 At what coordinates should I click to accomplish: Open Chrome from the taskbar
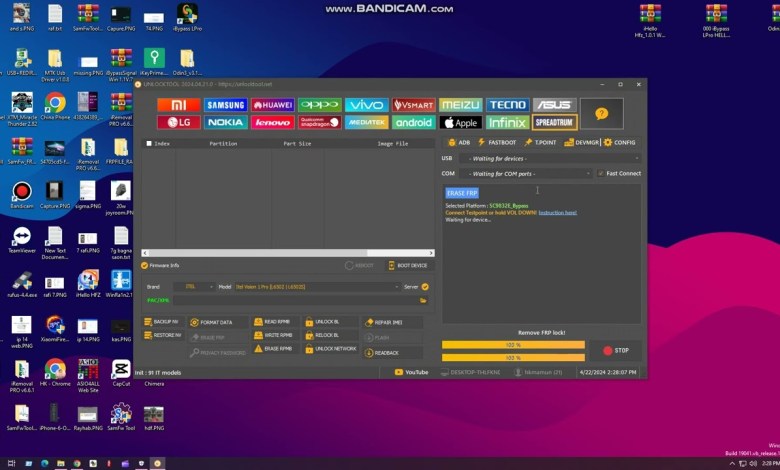point(77,464)
